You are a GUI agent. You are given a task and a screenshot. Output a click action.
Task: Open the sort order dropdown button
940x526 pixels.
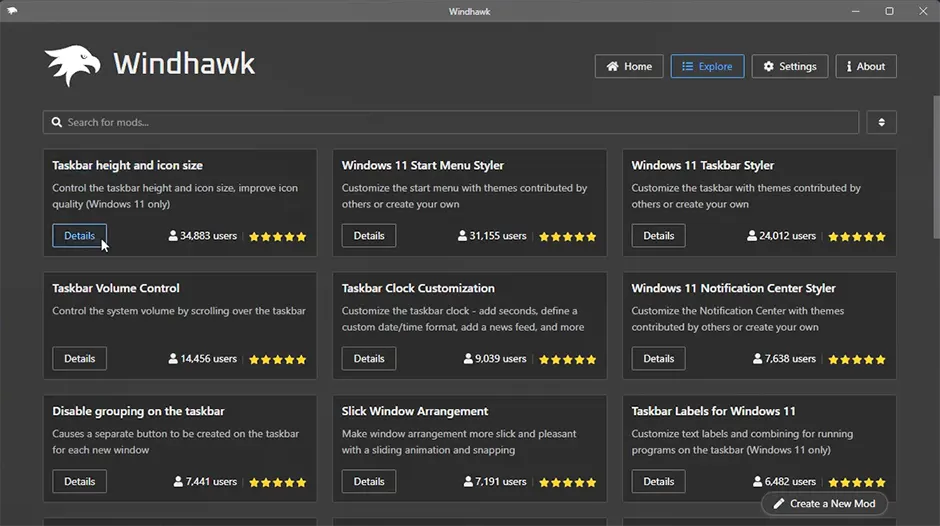coord(881,122)
